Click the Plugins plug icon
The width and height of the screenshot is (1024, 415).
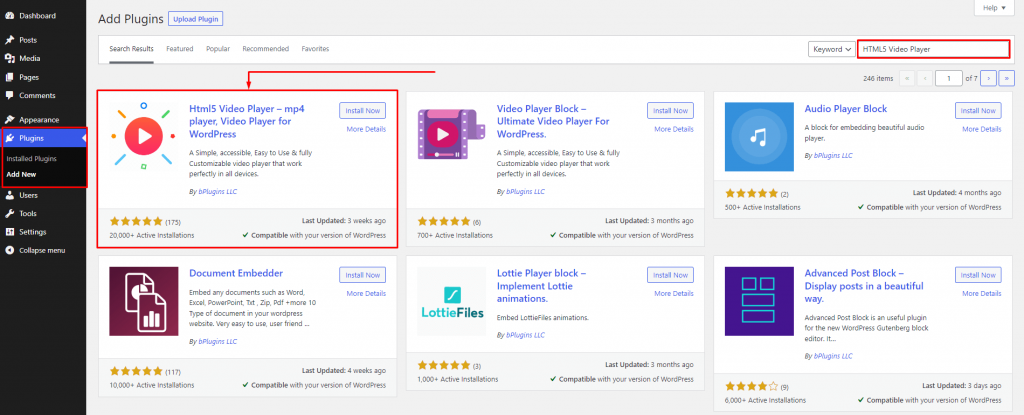(9, 138)
